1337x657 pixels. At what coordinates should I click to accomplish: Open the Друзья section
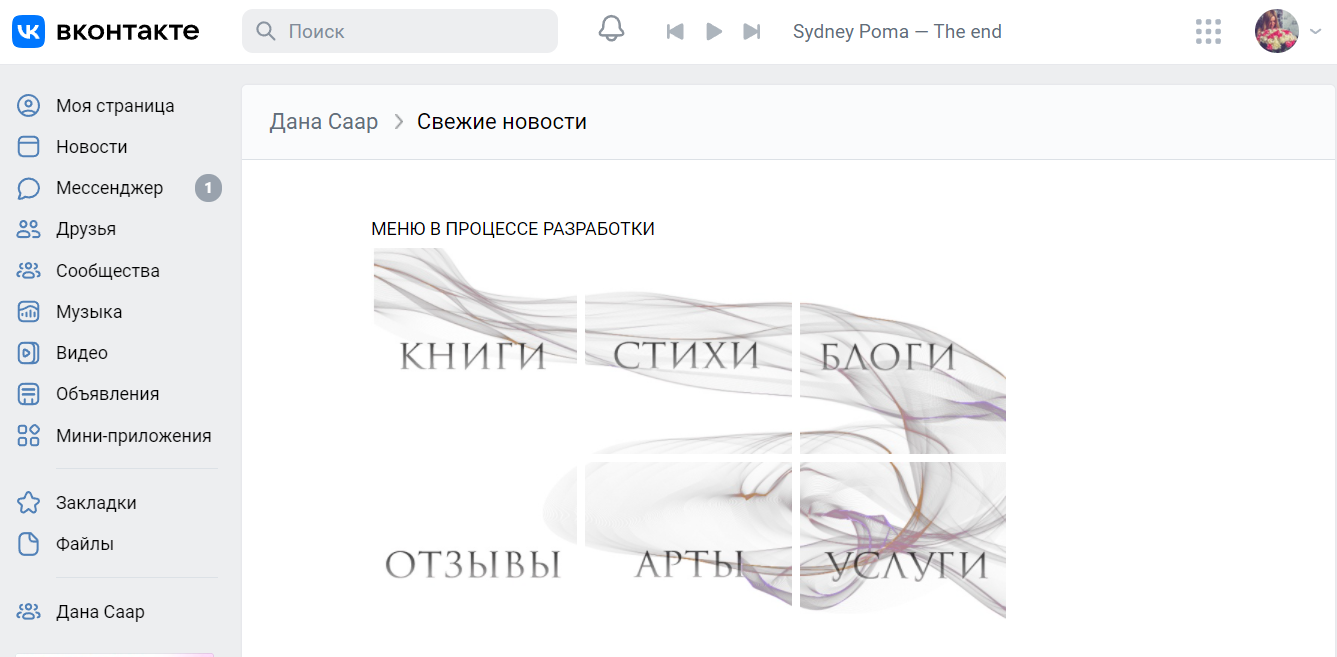[x=86, y=229]
